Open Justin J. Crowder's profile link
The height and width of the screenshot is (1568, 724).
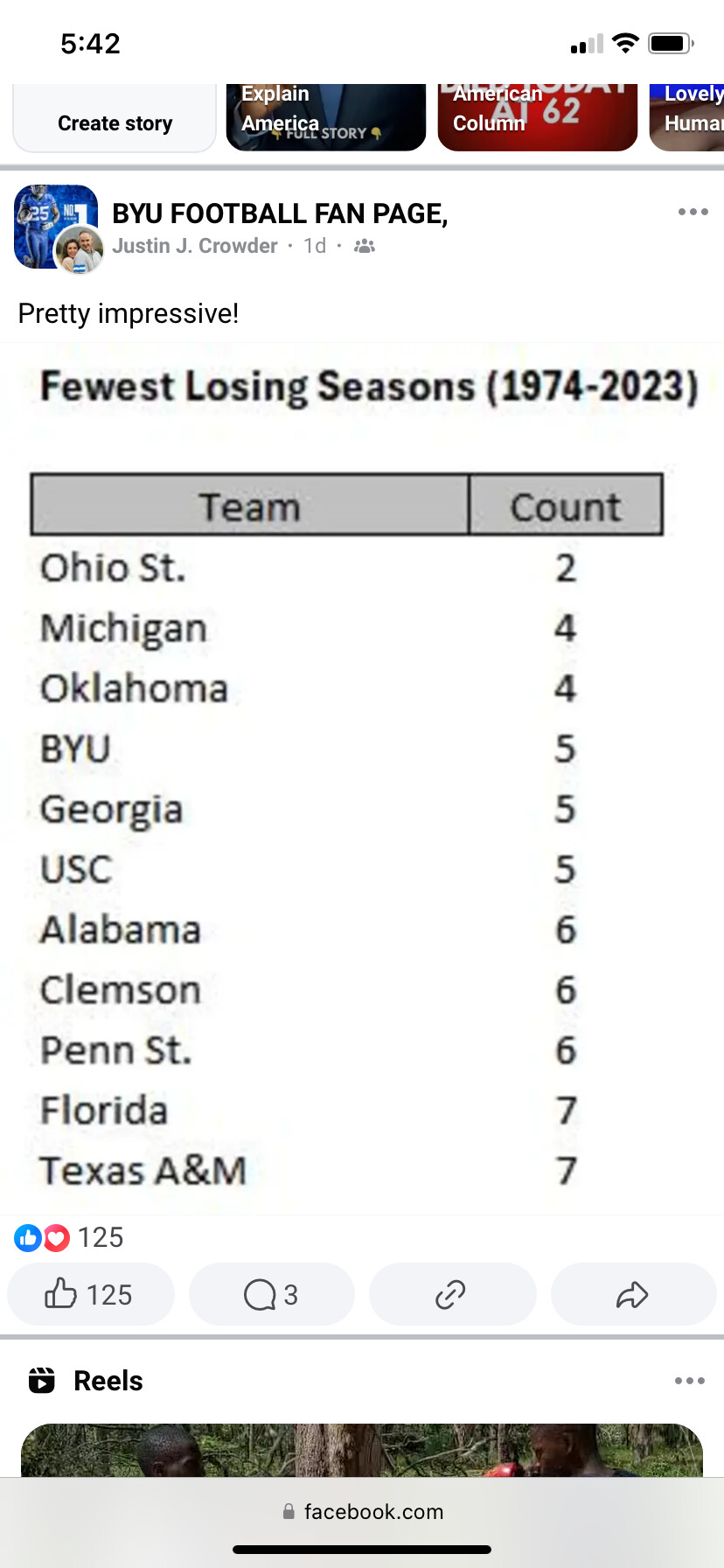coord(194,246)
